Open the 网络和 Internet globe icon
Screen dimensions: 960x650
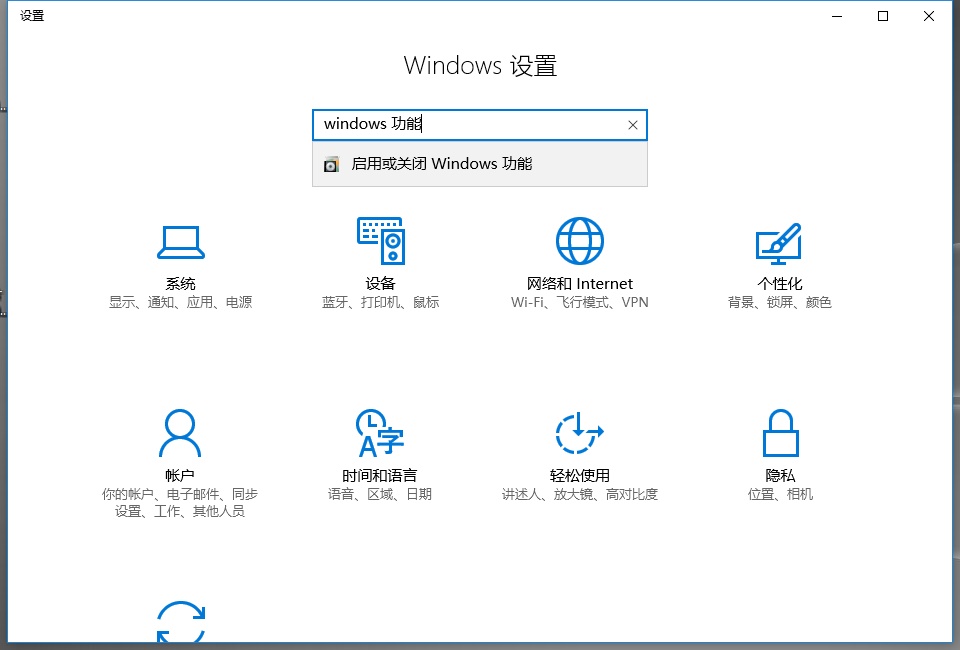(x=580, y=241)
